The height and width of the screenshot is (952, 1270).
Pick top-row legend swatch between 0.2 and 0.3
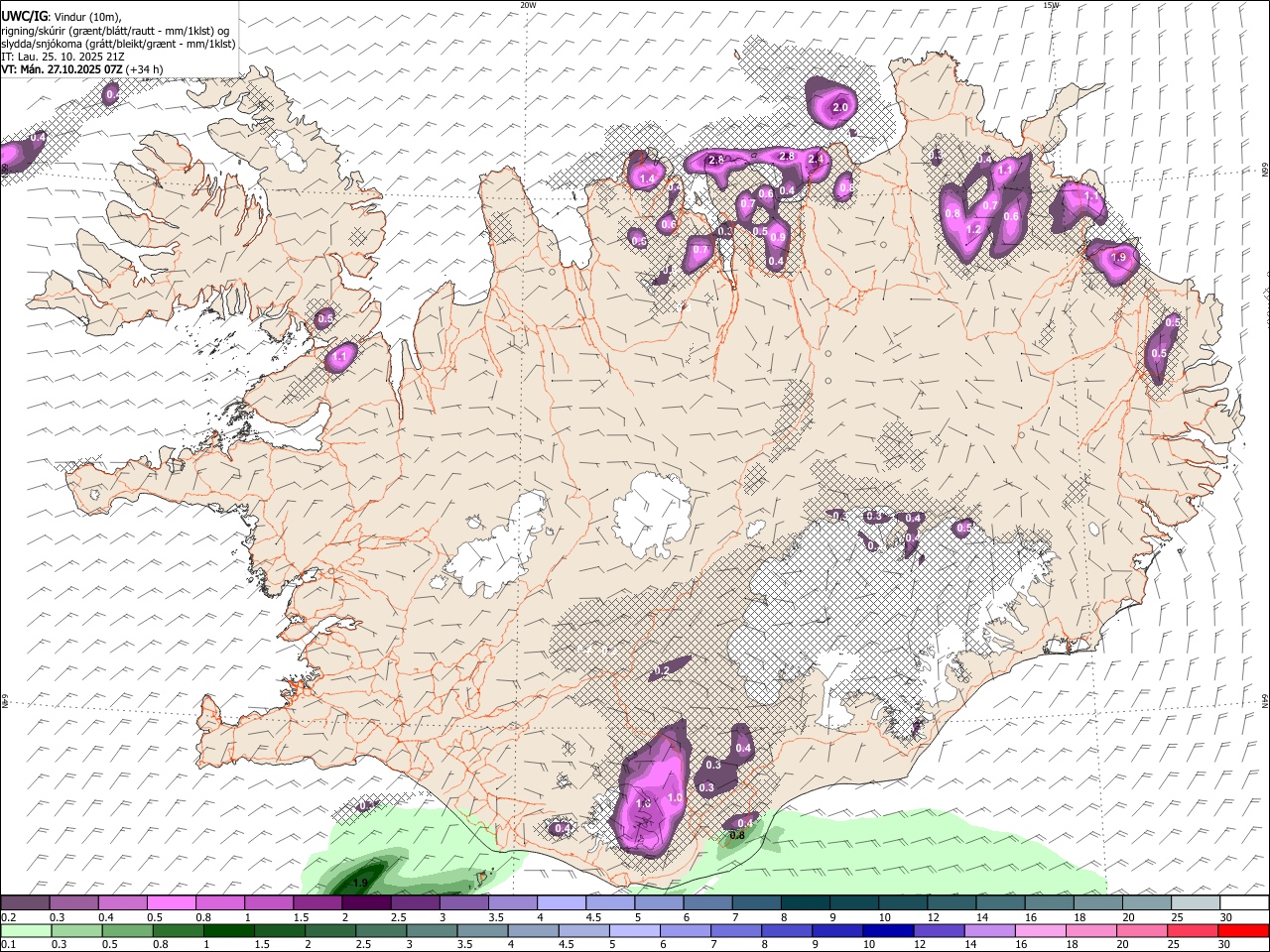(x=25, y=903)
